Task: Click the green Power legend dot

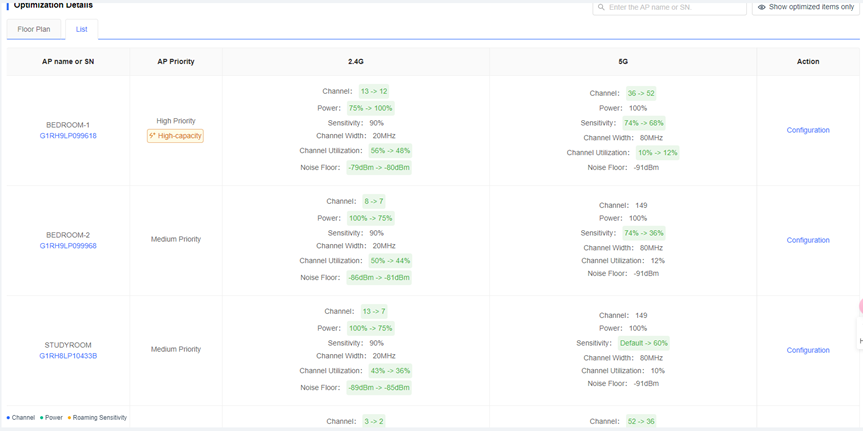Action: 42,418
